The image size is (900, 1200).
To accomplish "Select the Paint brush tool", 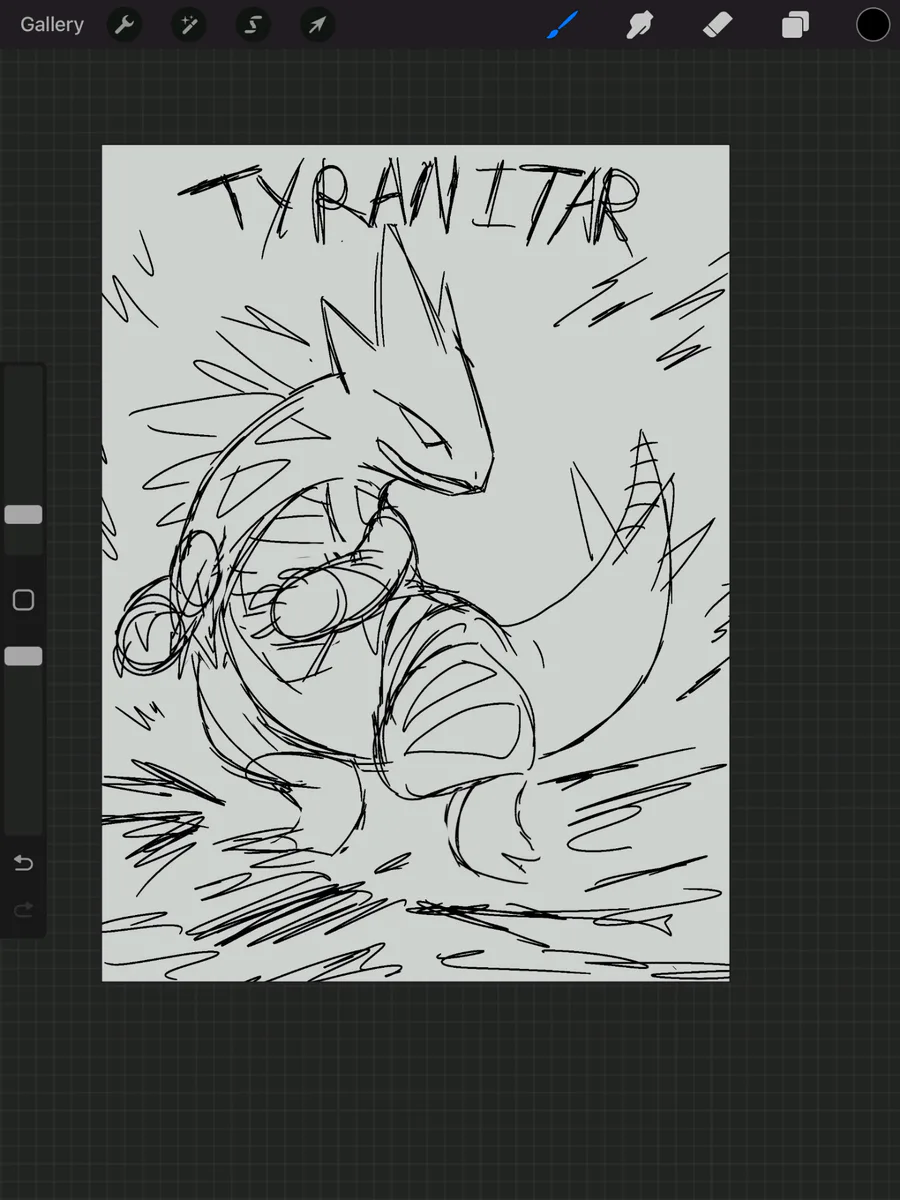I will (563, 25).
